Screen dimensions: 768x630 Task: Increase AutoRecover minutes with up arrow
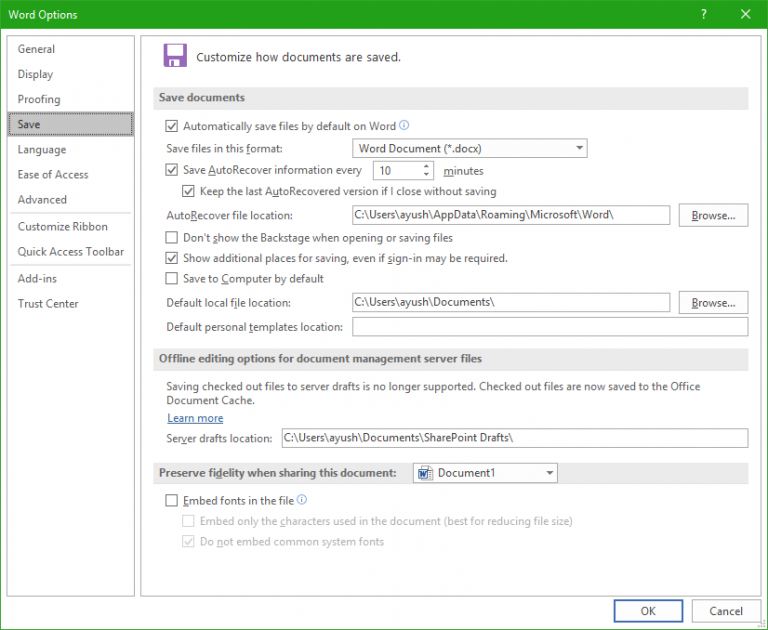427,166
